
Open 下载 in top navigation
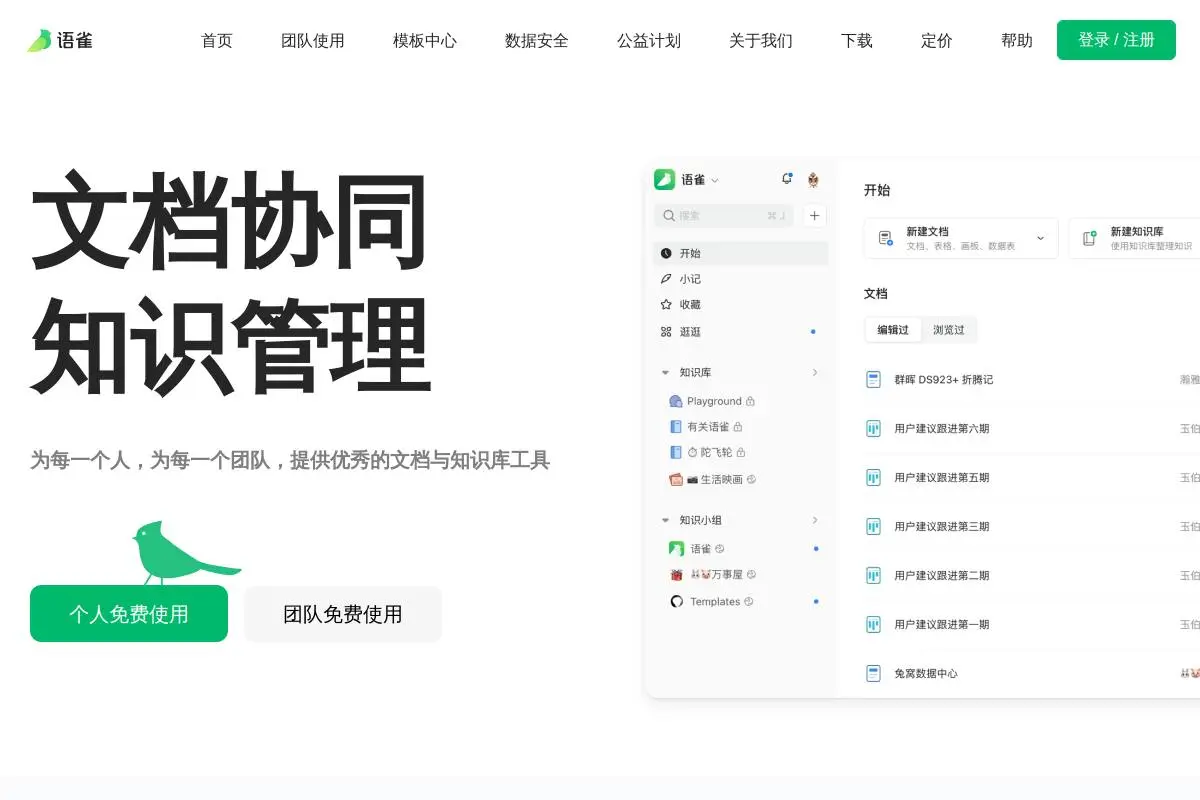tap(857, 41)
